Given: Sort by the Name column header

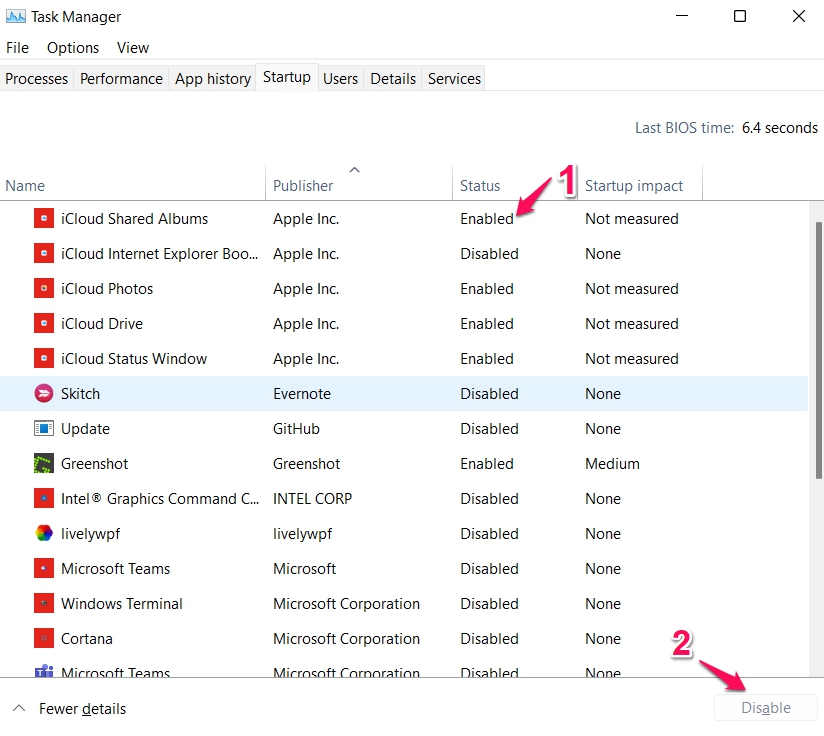Looking at the screenshot, I should [x=132, y=184].
